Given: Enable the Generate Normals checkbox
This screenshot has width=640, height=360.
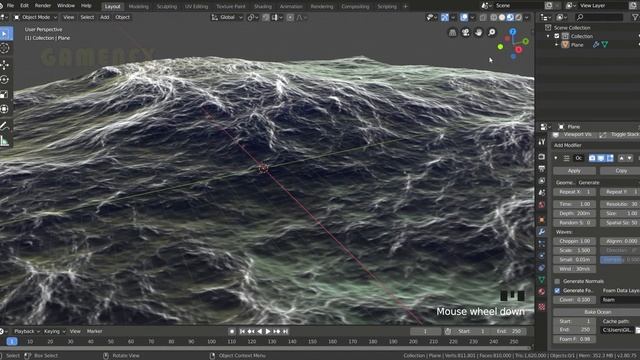Looking at the screenshot, I should click(x=557, y=281).
